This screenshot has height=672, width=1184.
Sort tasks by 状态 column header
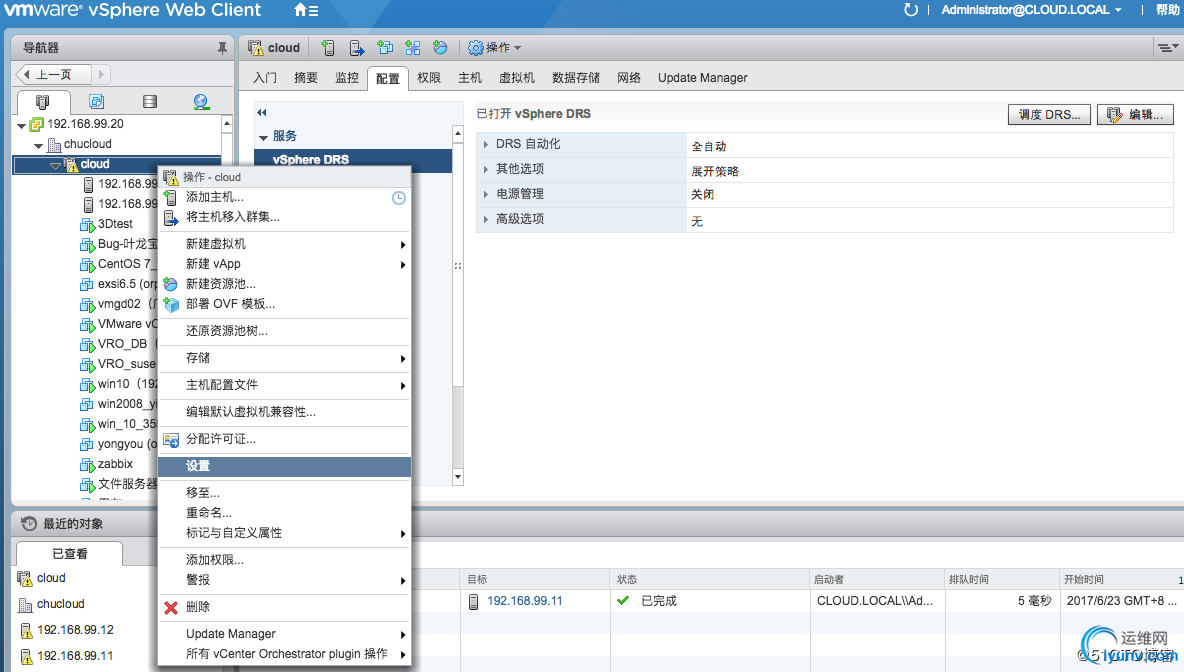tap(710, 579)
